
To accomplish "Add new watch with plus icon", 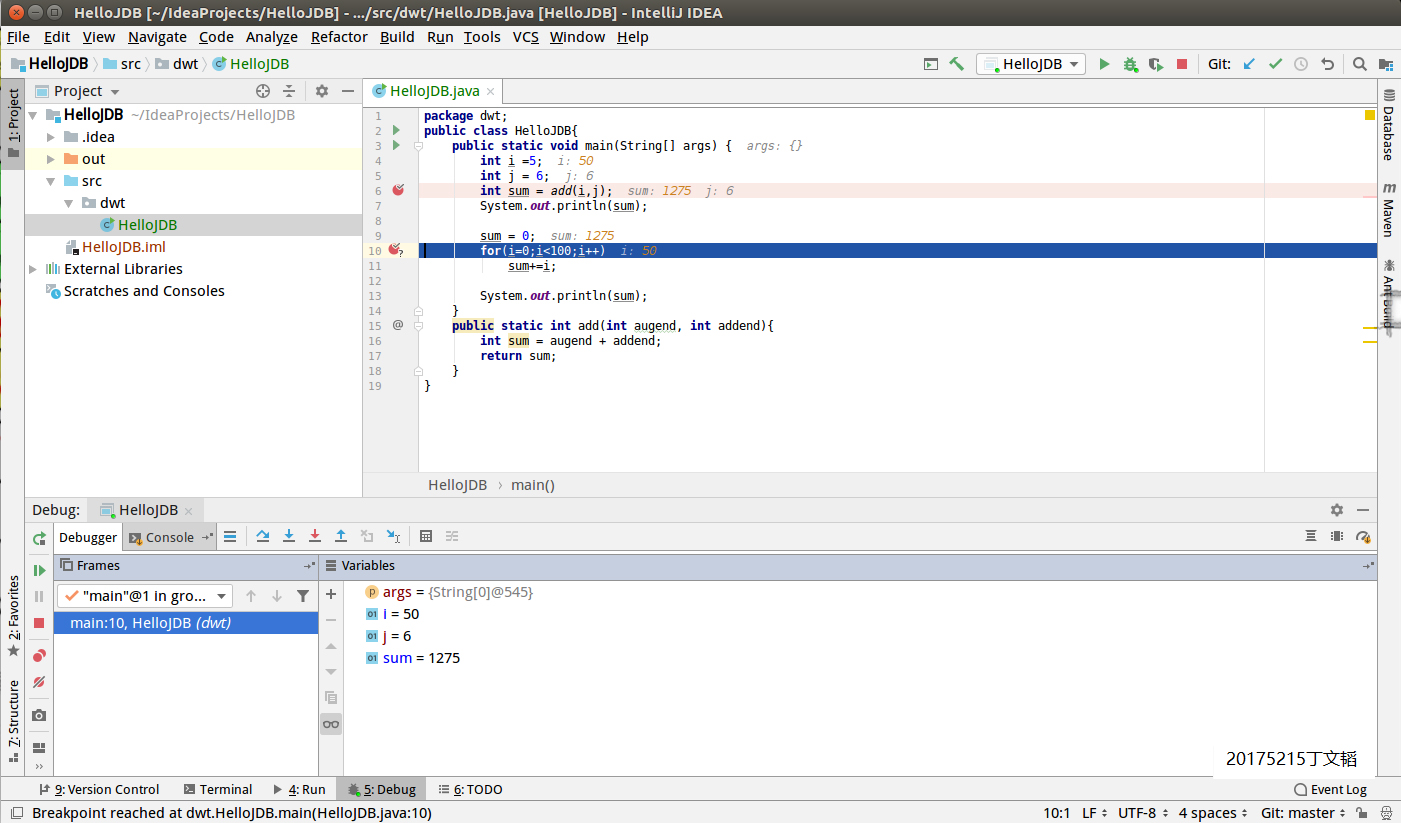I will point(331,594).
